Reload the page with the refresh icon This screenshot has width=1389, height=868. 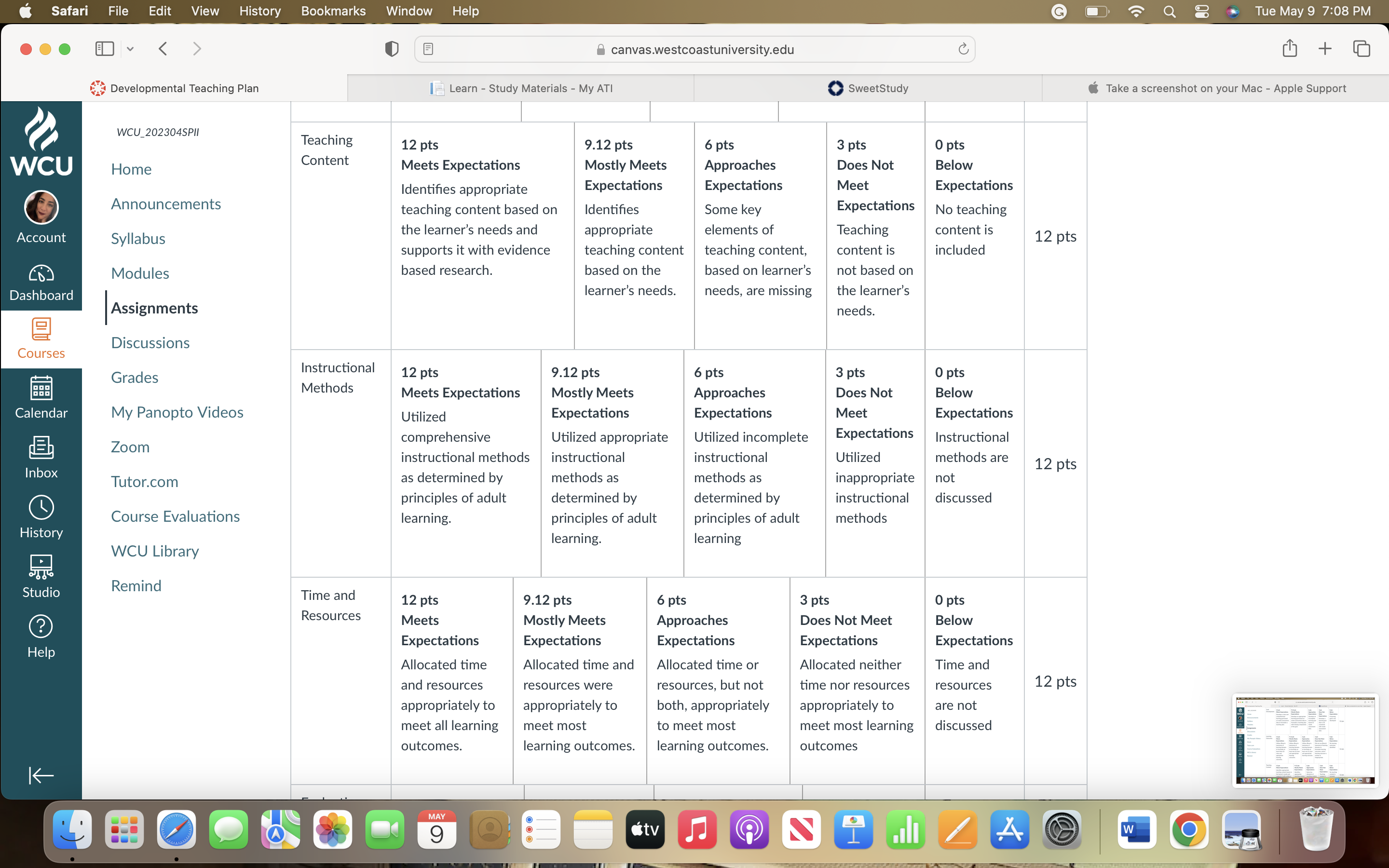point(963,49)
